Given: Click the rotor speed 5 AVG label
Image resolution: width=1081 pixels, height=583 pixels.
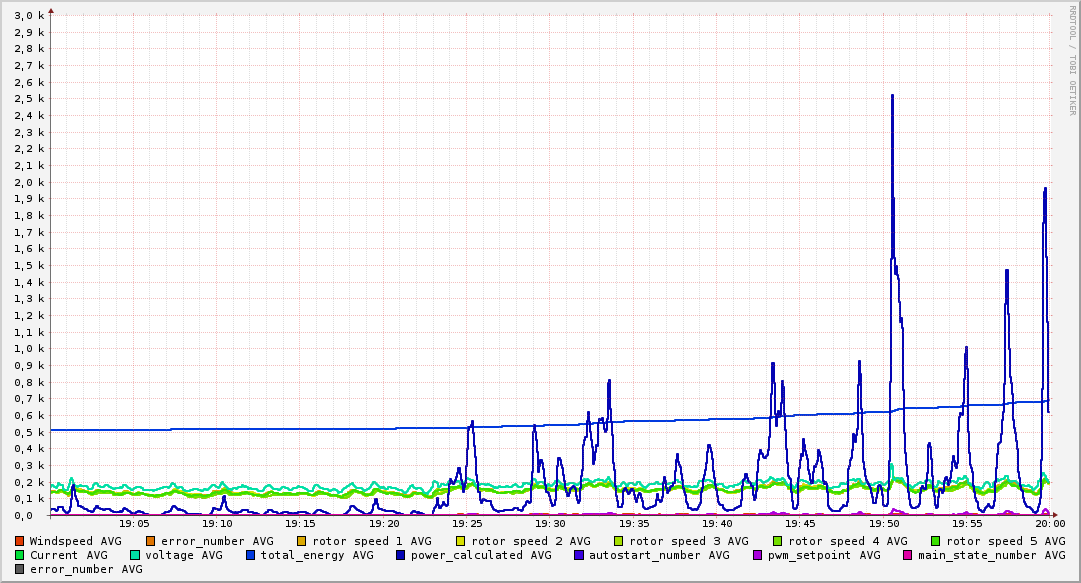Looking at the screenshot, I should (x=1006, y=542).
